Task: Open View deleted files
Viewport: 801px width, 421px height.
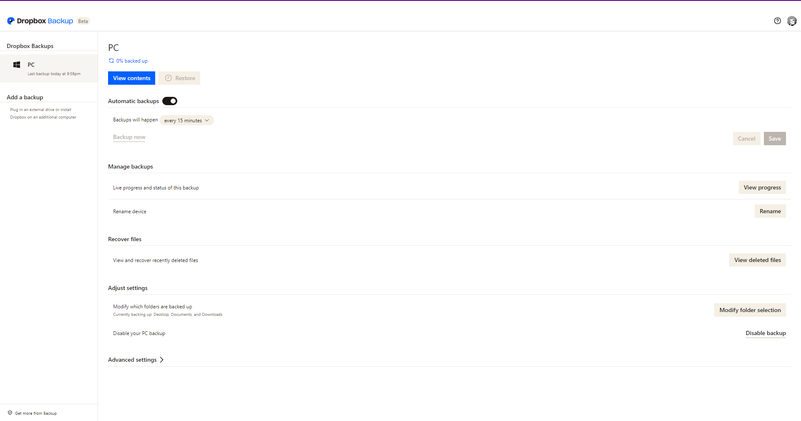Action: (x=757, y=260)
